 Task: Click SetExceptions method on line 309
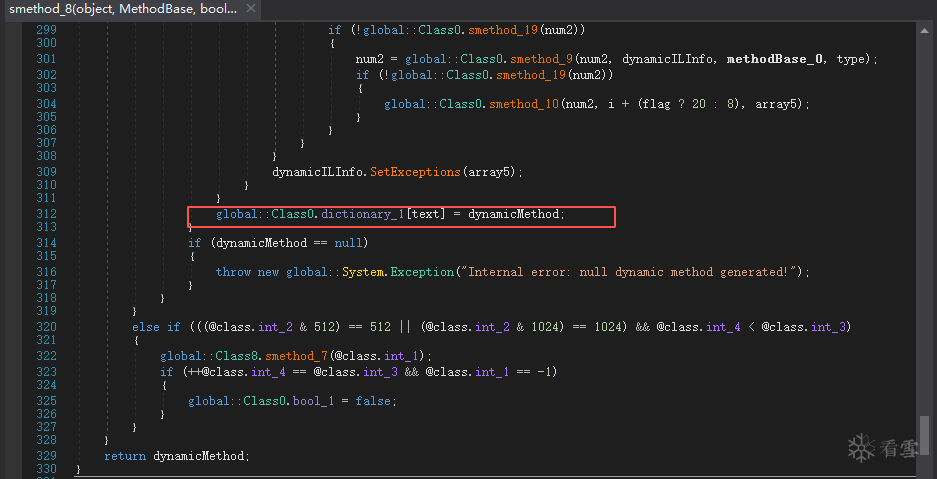coord(415,172)
